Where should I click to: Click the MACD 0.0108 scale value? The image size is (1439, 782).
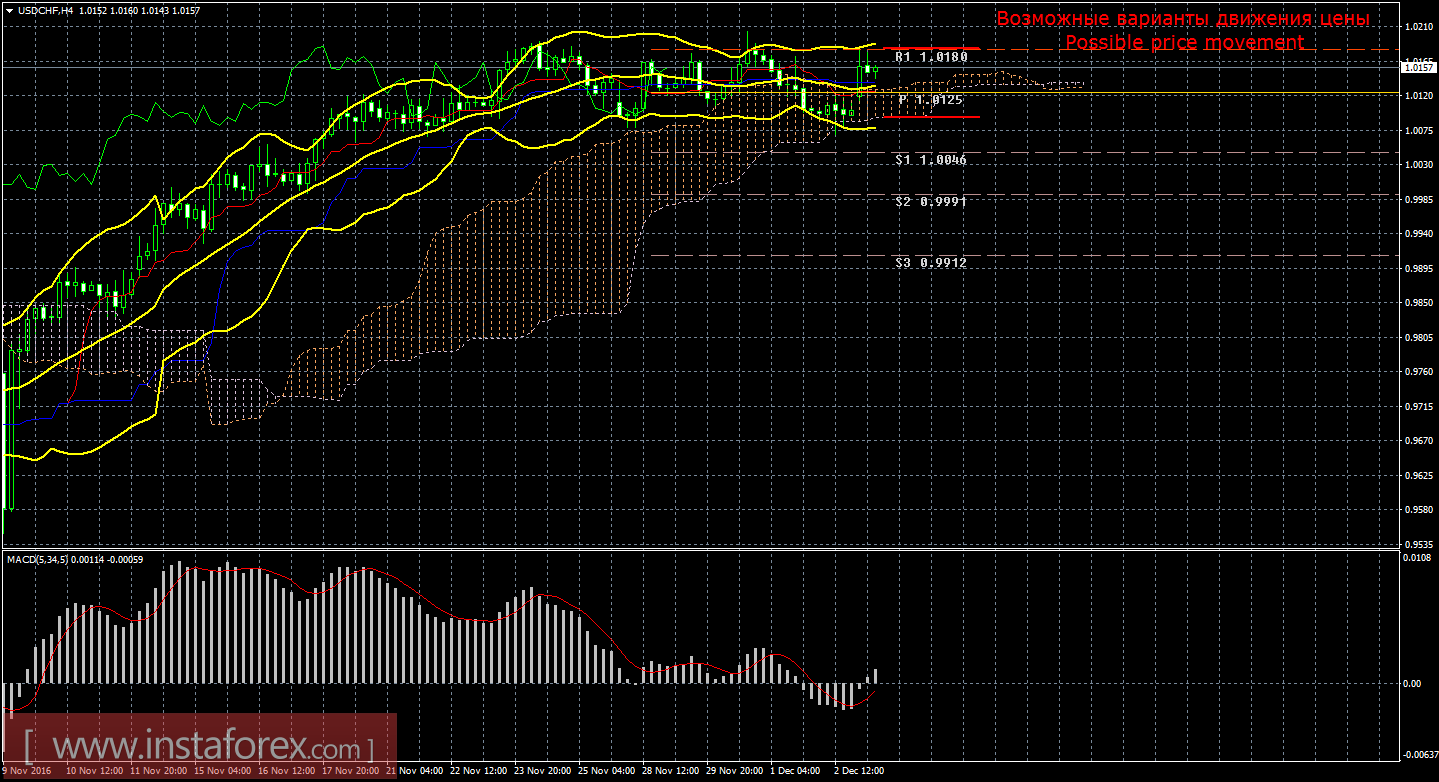coord(1418,557)
